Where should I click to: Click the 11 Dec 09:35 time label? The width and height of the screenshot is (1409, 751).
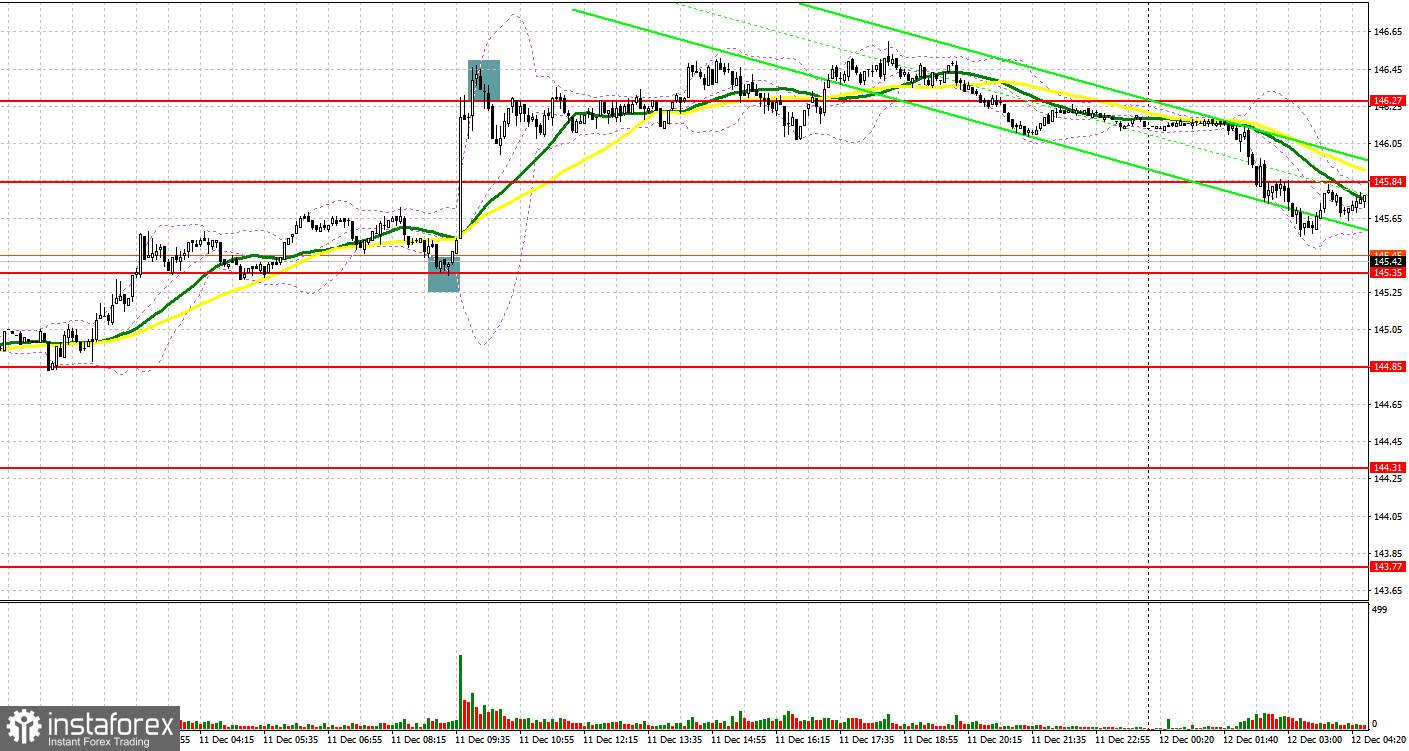(x=484, y=740)
